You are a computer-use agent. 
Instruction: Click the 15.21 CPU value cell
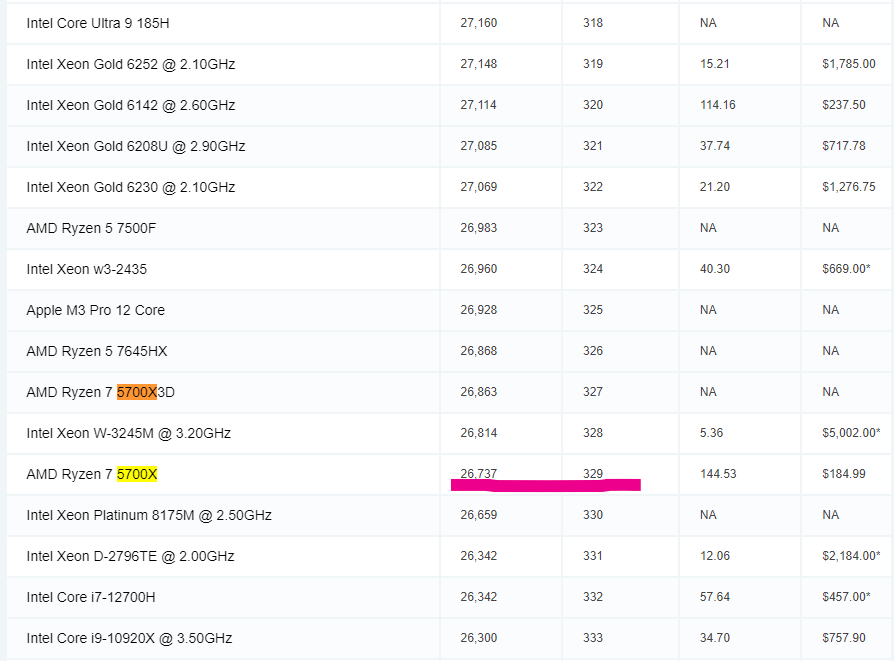714,64
